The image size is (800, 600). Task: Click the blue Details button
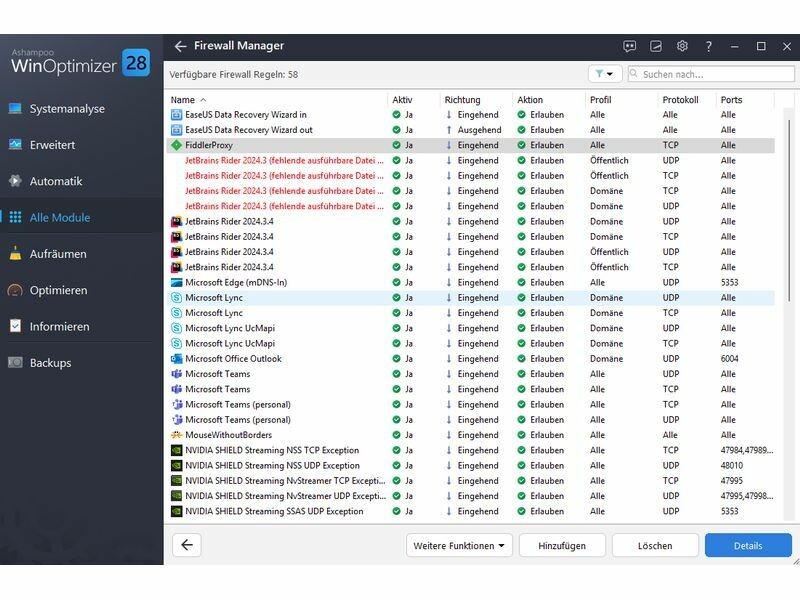(747, 546)
